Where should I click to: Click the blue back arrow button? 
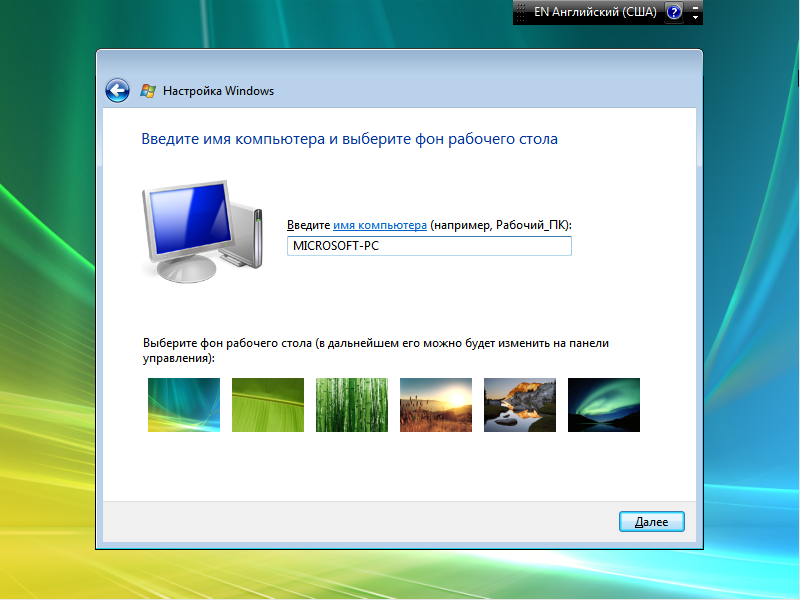point(118,91)
